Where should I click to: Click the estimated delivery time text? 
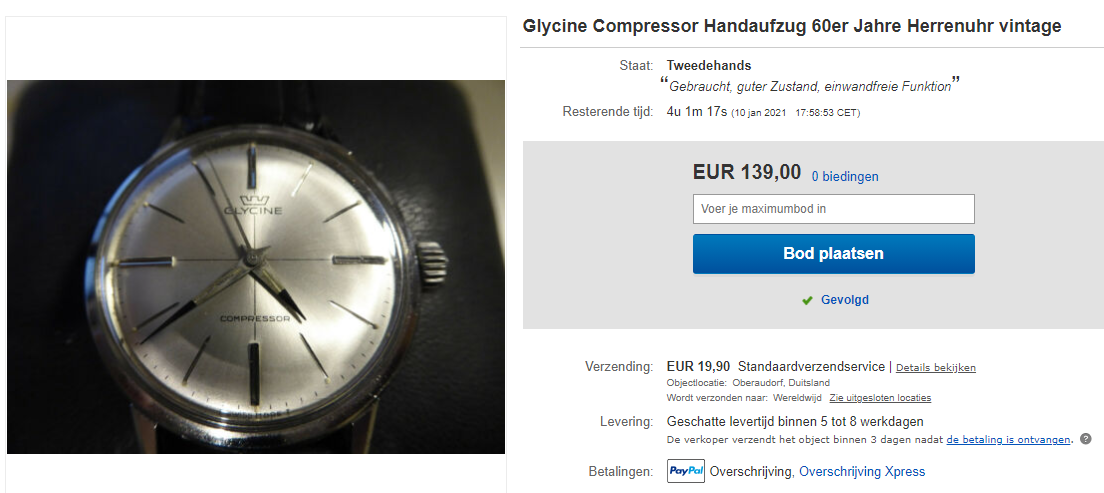[x=795, y=422]
